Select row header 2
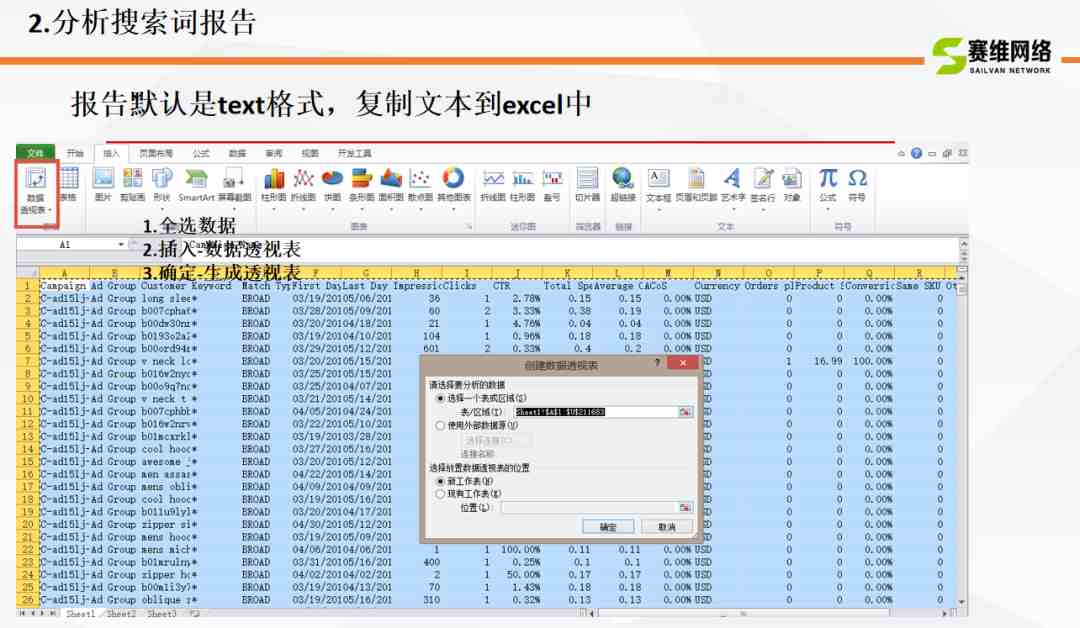 point(28,298)
